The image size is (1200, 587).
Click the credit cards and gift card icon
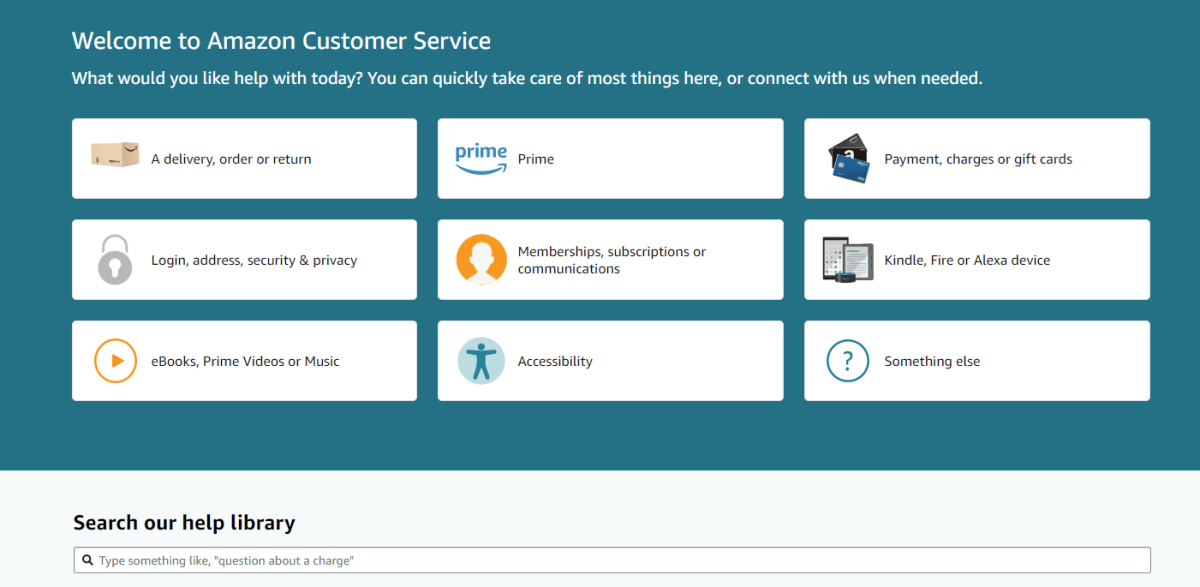point(848,159)
